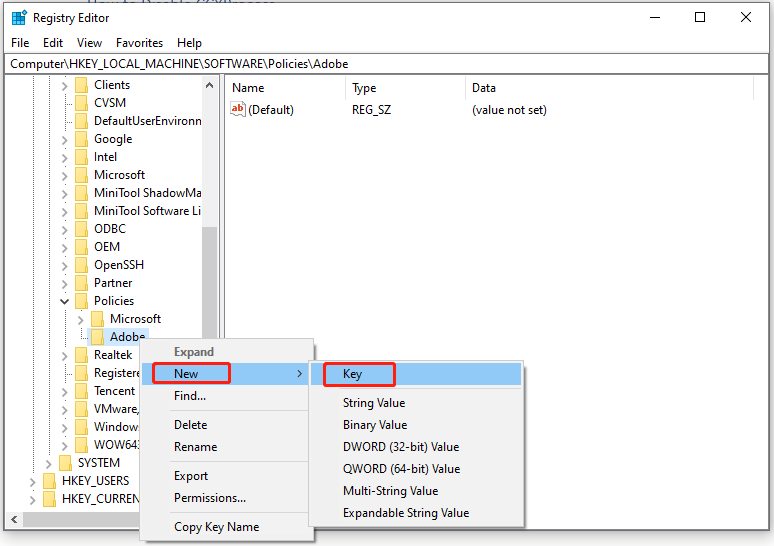Select DWORD (32-bit) Value
This screenshot has width=774, height=546.
click(x=416, y=447)
